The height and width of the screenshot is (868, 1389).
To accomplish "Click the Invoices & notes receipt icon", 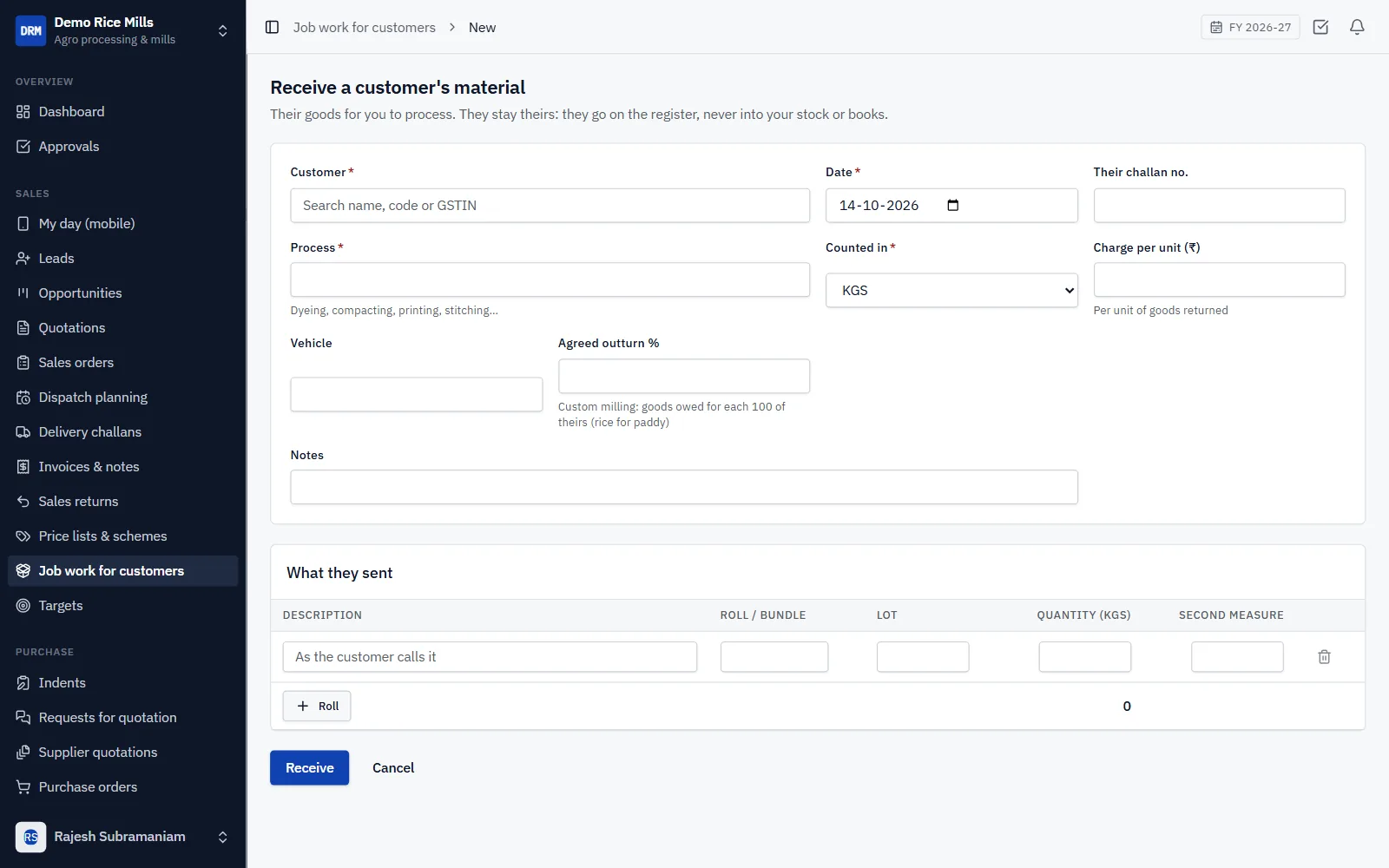I will (23, 467).
